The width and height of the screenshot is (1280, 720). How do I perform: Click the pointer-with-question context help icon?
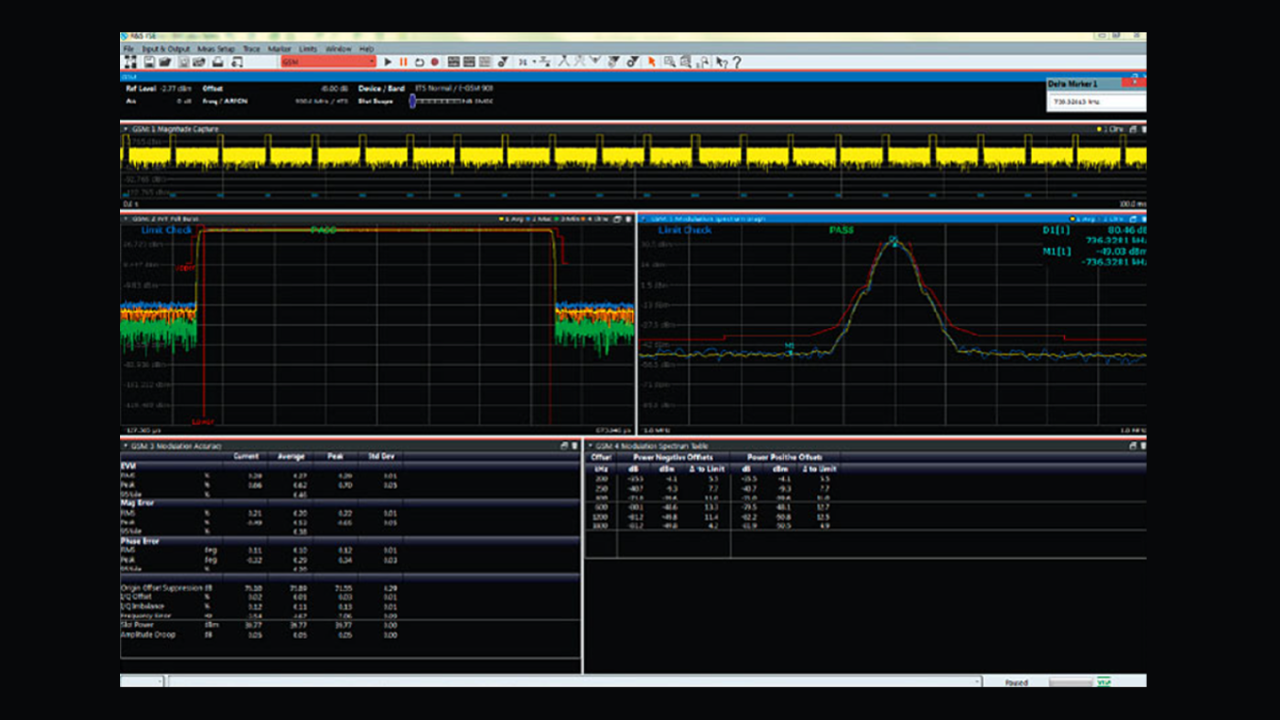(721, 62)
